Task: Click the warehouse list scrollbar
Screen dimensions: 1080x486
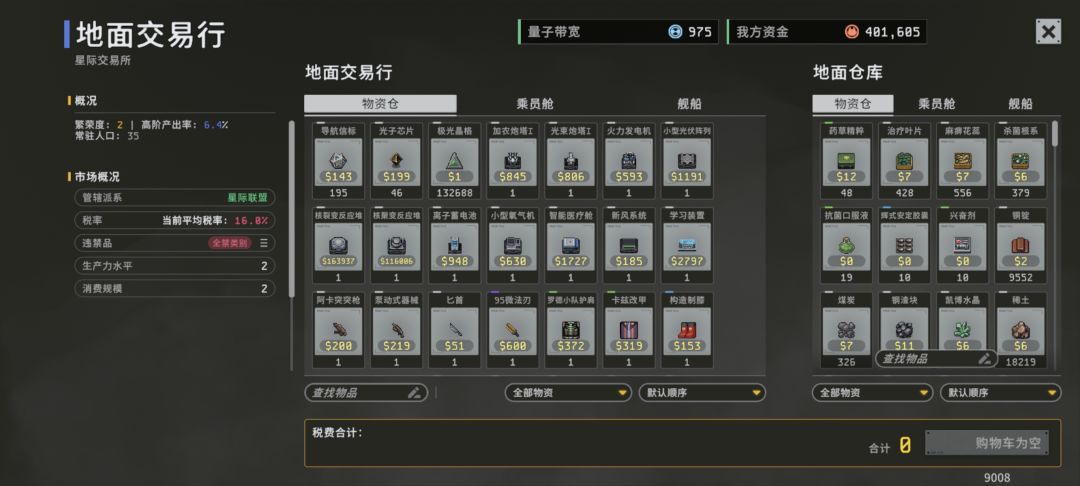Action: tap(1056, 134)
